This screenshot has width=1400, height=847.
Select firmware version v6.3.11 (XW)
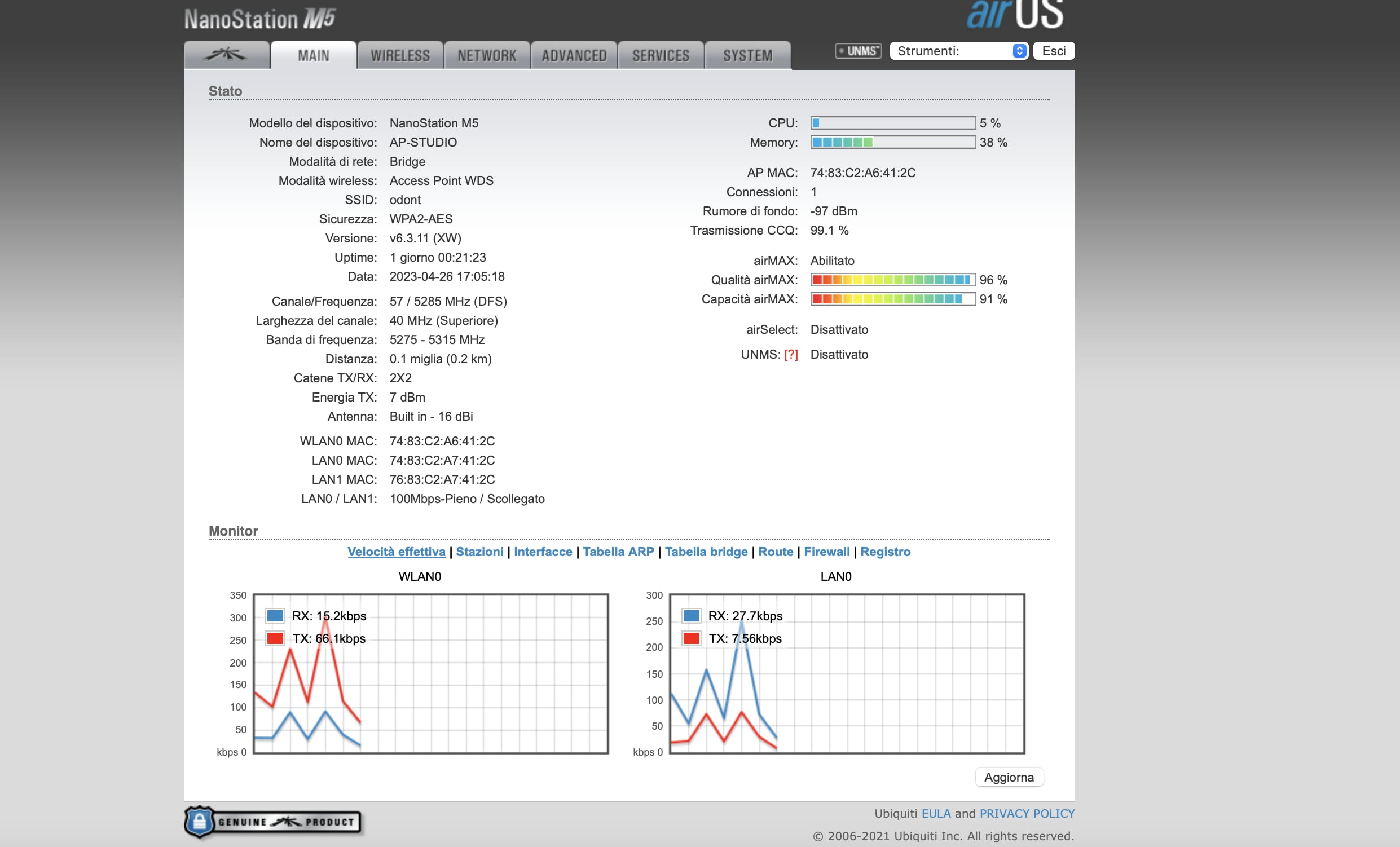(425, 238)
